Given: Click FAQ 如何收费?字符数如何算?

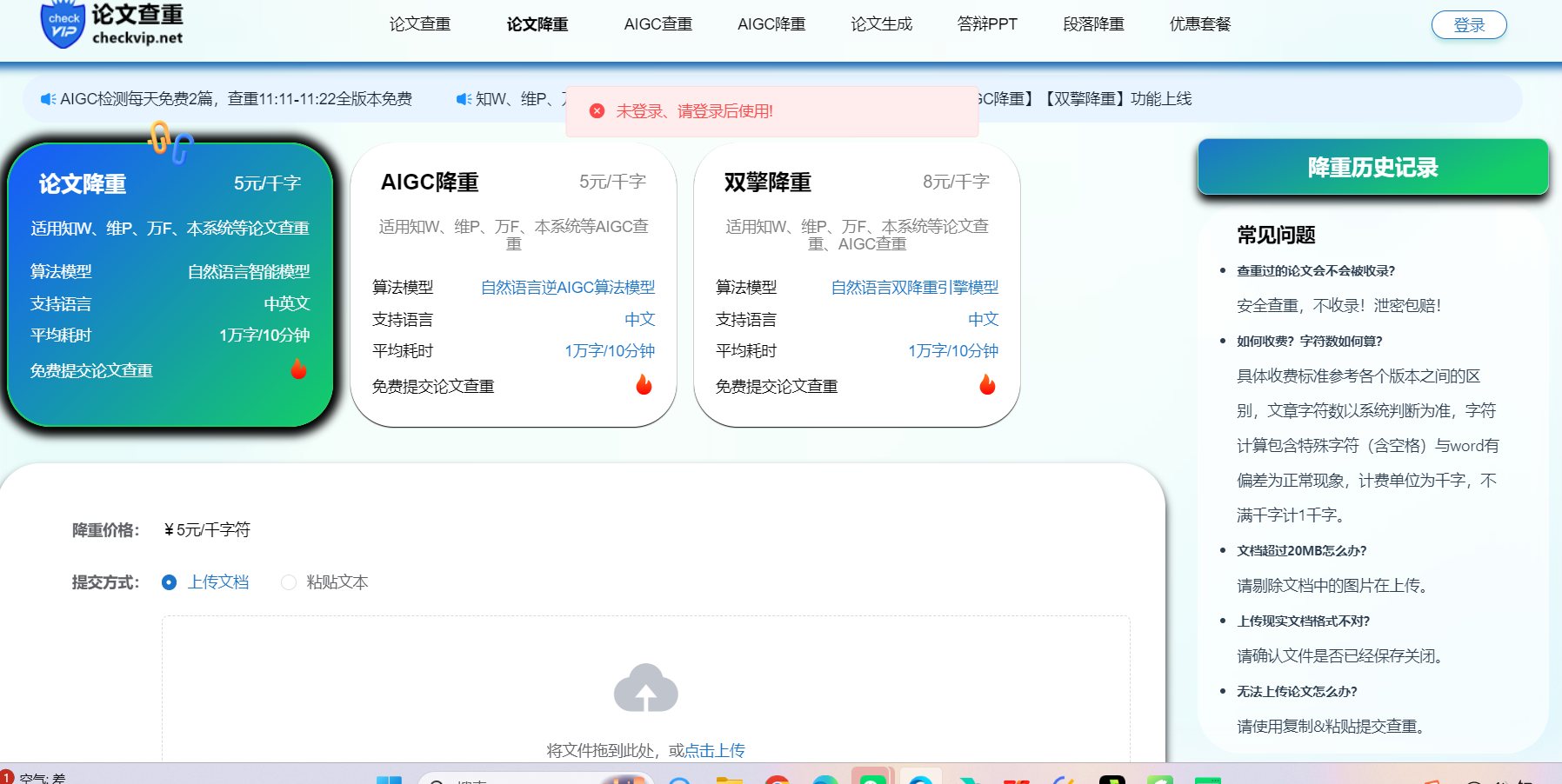Looking at the screenshot, I should (1310, 342).
